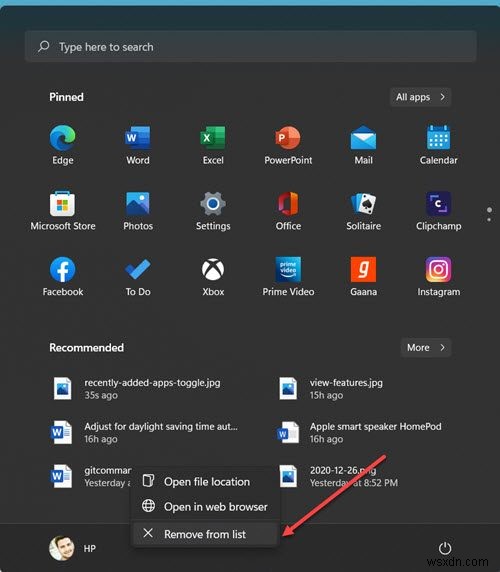Click Remove from list option
The height and width of the screenshot is (572, 500).
click(205, 534)
